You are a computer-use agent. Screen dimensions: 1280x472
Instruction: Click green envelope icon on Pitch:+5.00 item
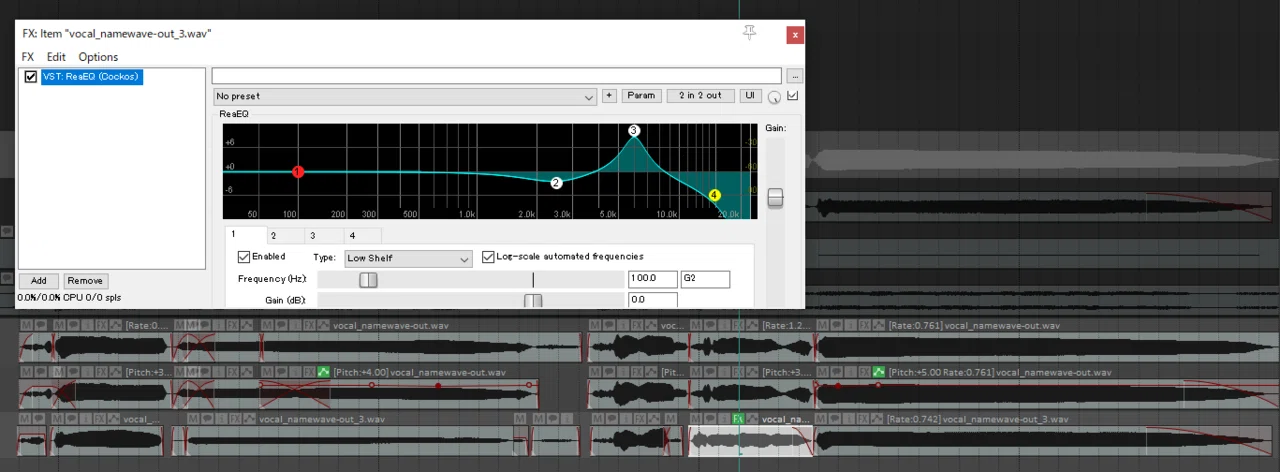[x=879, y=372]
